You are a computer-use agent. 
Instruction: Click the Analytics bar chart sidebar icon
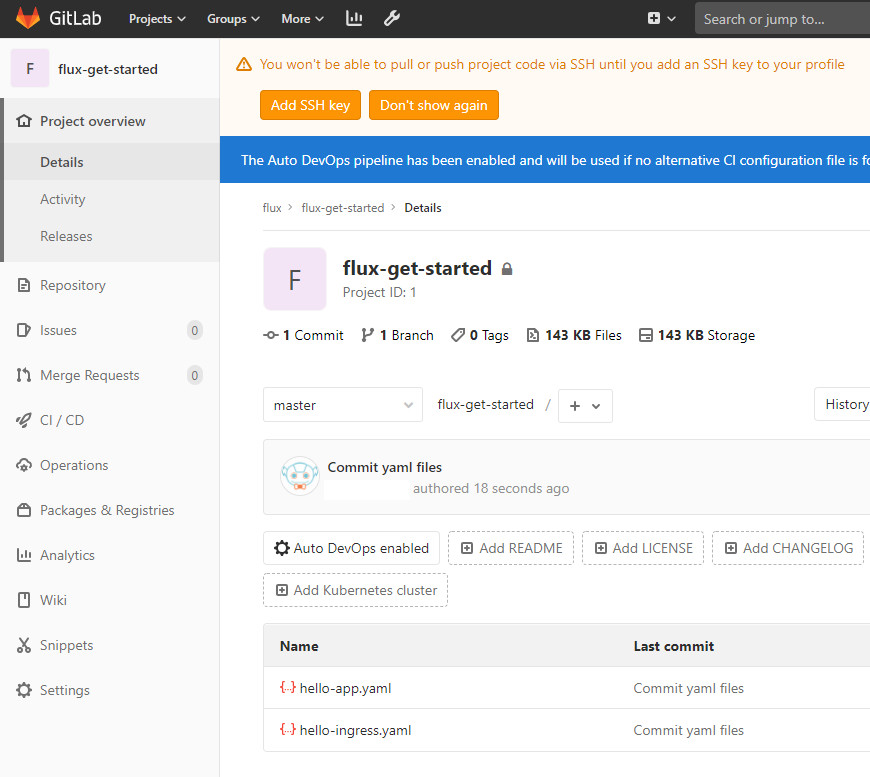point(24,555)
